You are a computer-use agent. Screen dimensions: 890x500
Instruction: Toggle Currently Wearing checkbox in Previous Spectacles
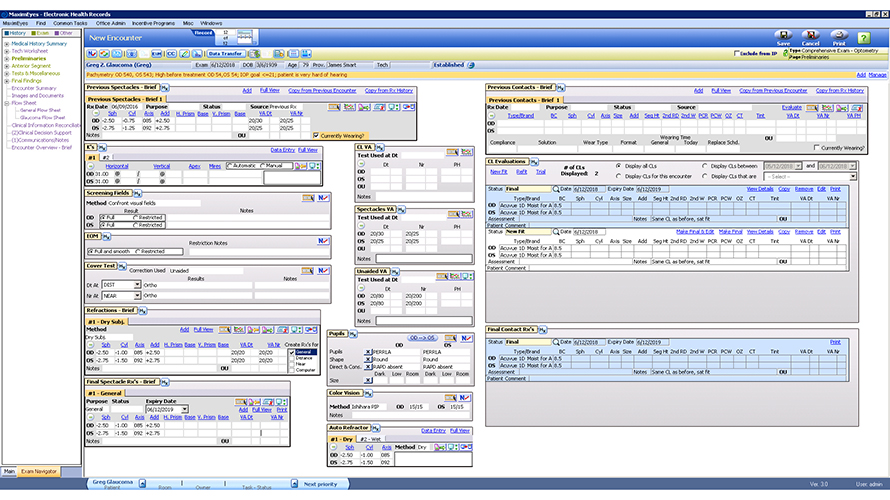[x=316, y=135]
